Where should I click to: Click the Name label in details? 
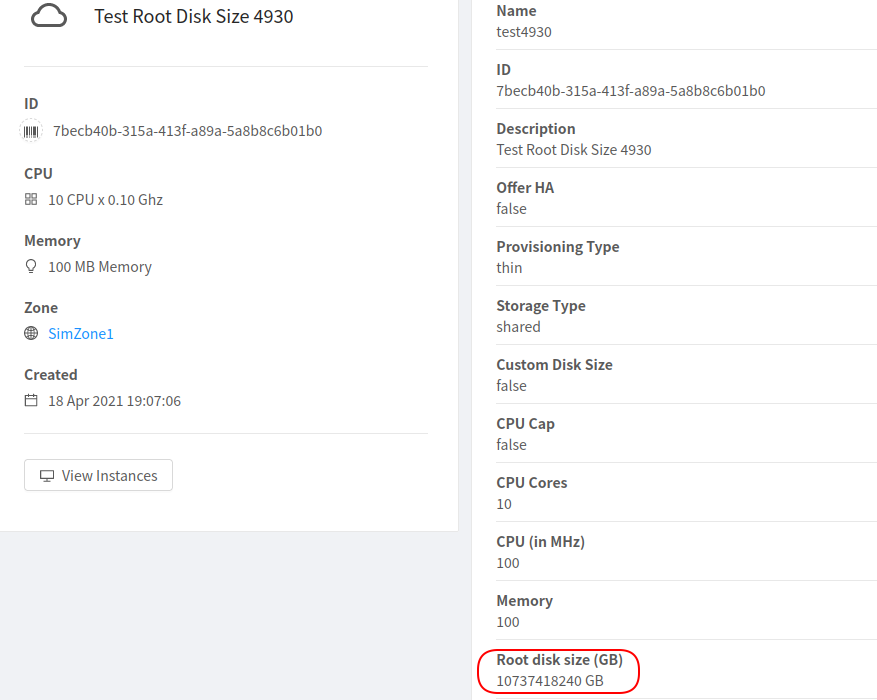pyautogui.click(x=516, y=11)
